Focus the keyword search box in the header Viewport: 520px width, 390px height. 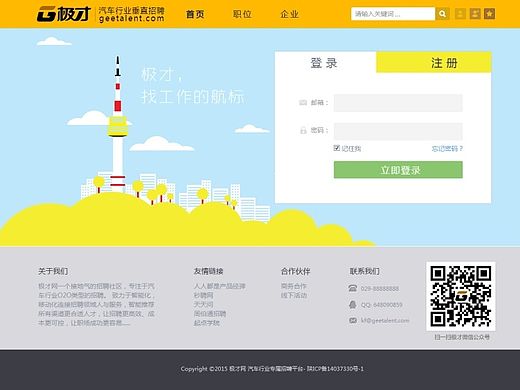click(393, 14)
